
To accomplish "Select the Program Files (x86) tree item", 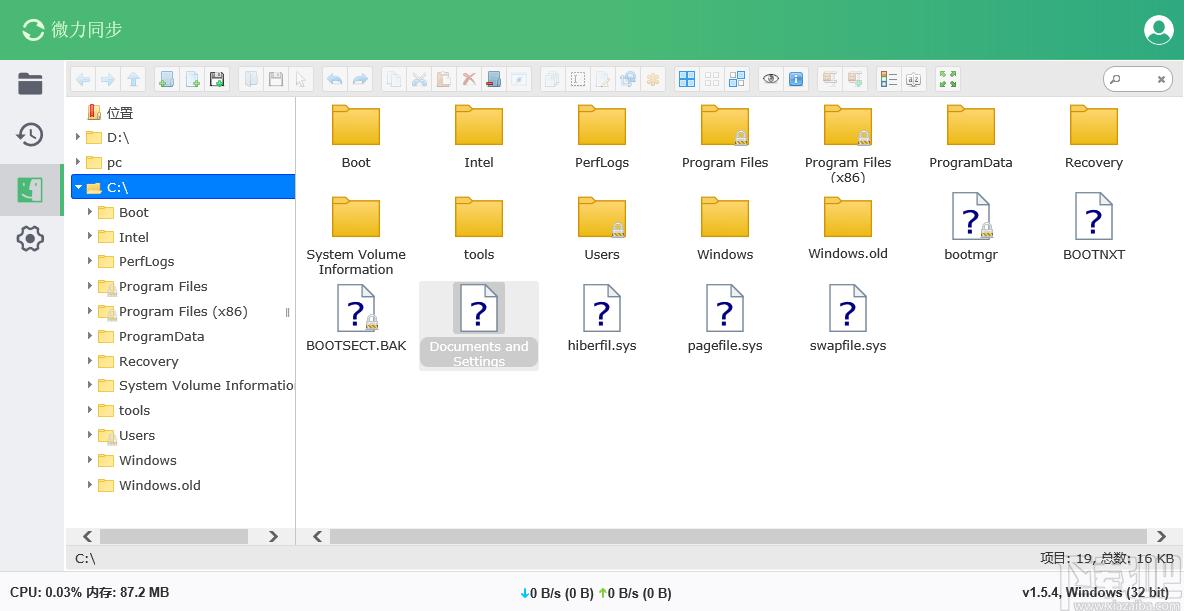I will coord(183,311).
